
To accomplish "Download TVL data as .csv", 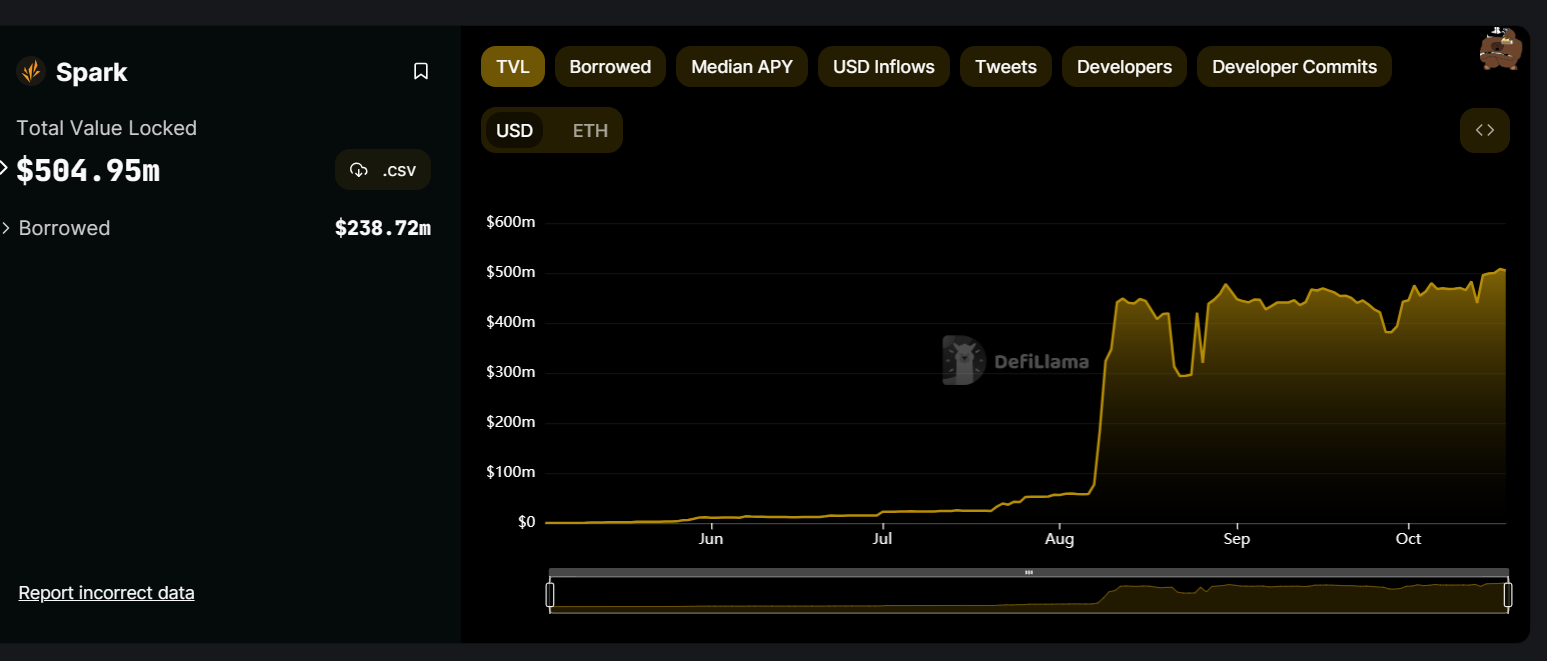I will tap(383, 170).
